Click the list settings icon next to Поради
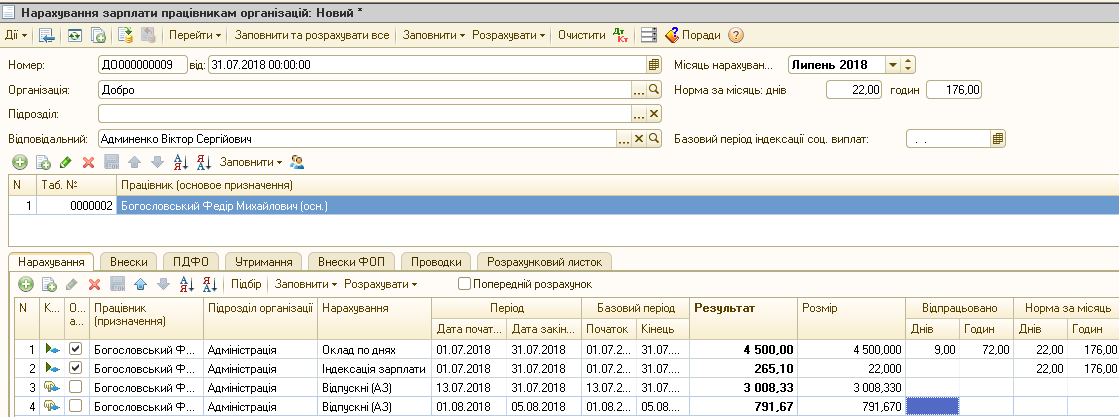 648,35
